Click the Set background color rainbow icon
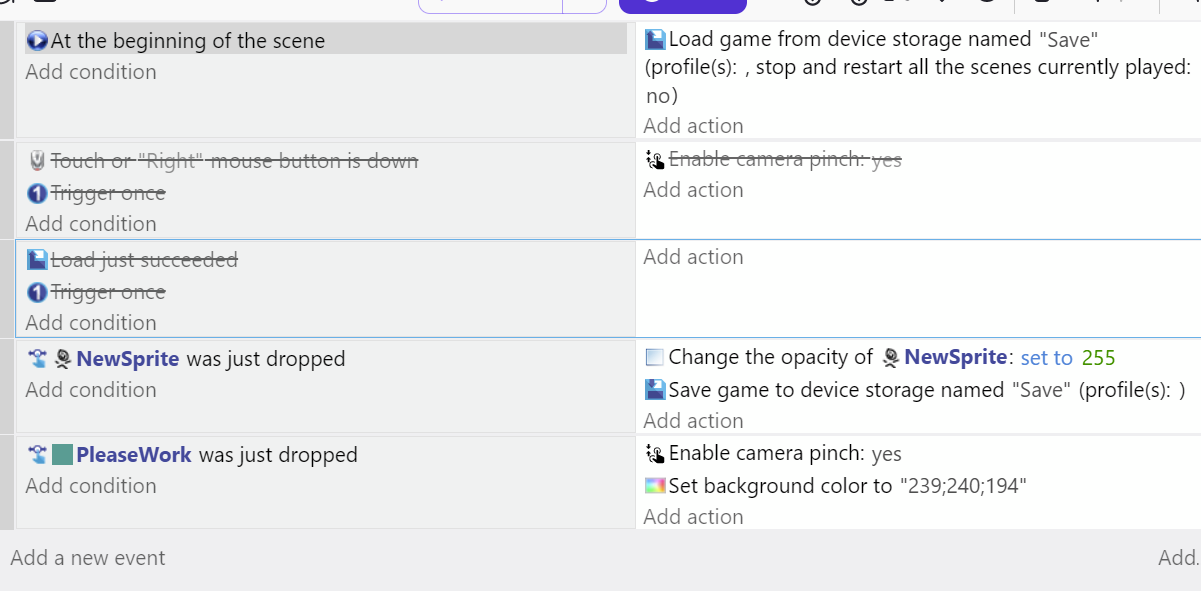Viewport: 1201px width, 591px height. pyautogui.click(x=655, y=487)
